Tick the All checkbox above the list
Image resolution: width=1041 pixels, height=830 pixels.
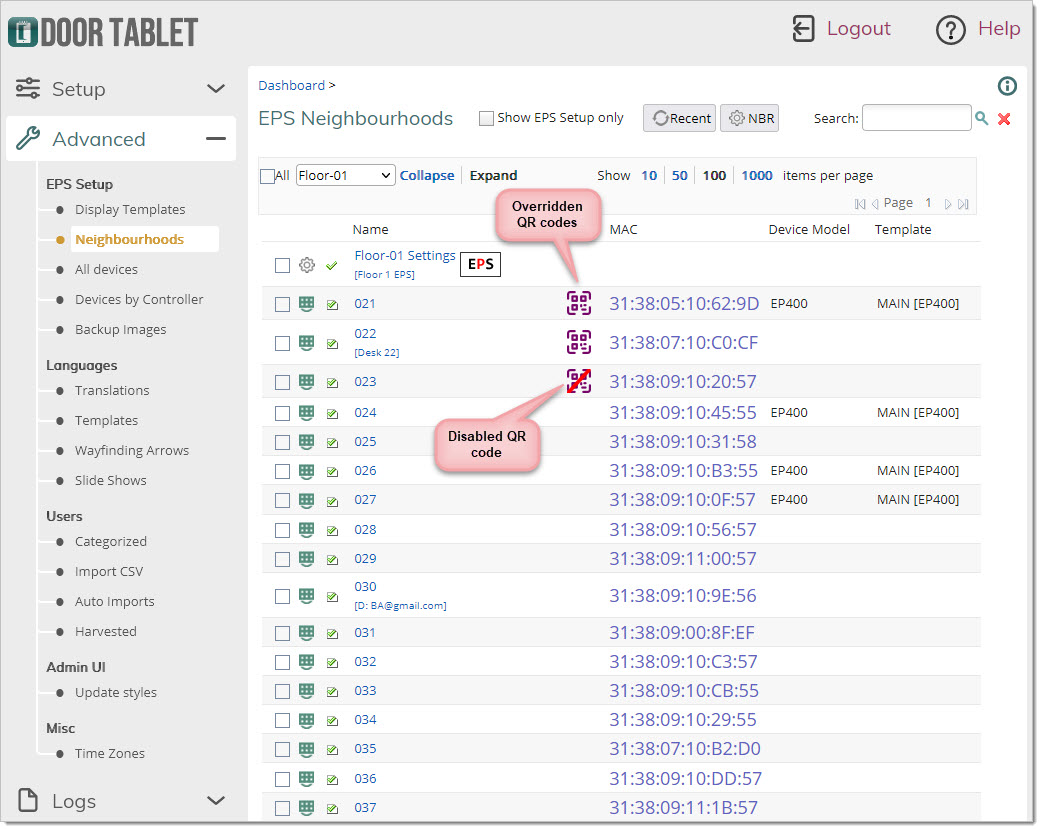click(x=267, y=176)
